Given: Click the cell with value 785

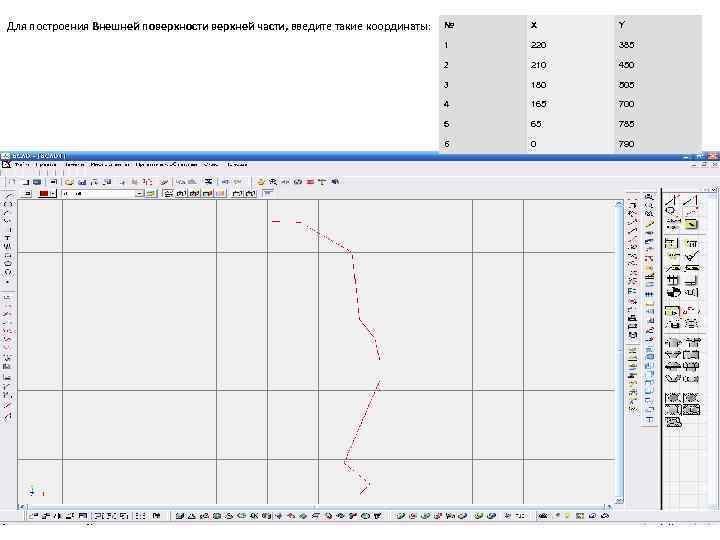Looking at the screenshot, I should [x=626, y=124].
